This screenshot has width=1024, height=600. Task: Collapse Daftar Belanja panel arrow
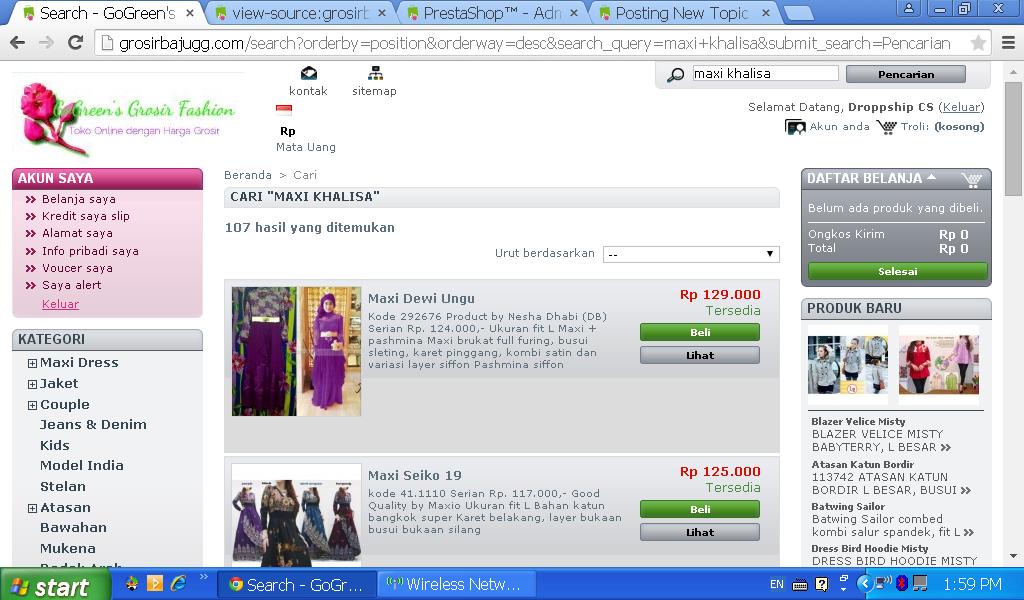pos(932,177)
